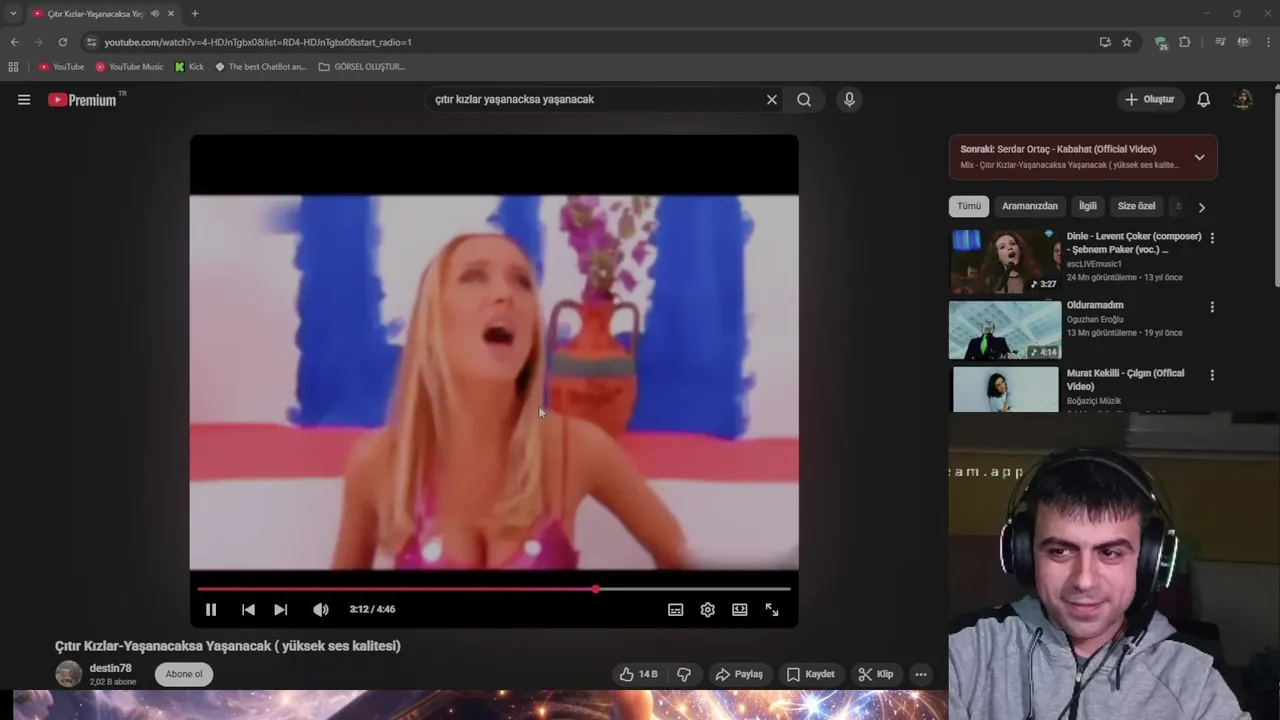
Task: Skip to the previous video
Action: [x=248, y=609]
